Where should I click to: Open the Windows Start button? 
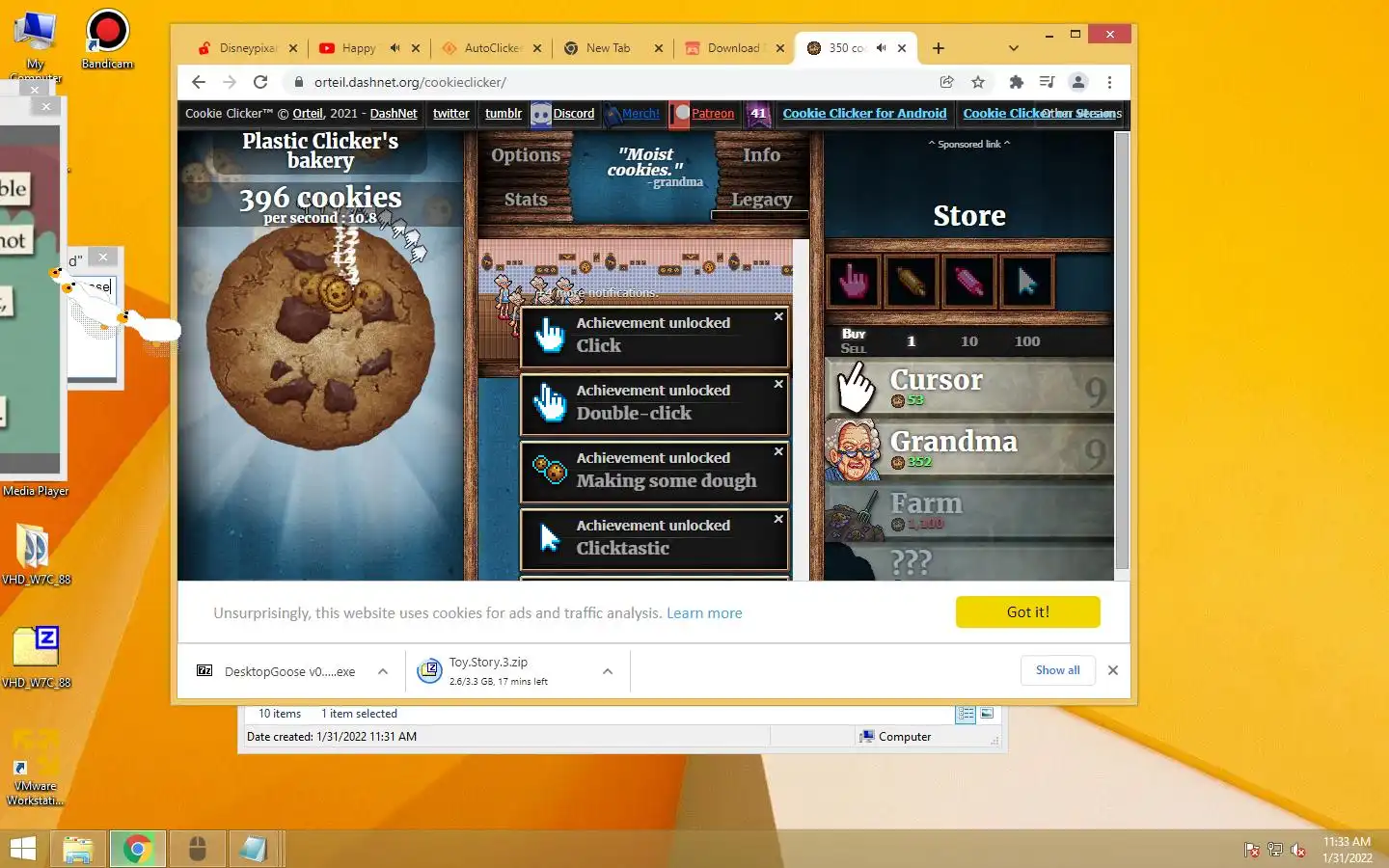[x=23, y=849]
